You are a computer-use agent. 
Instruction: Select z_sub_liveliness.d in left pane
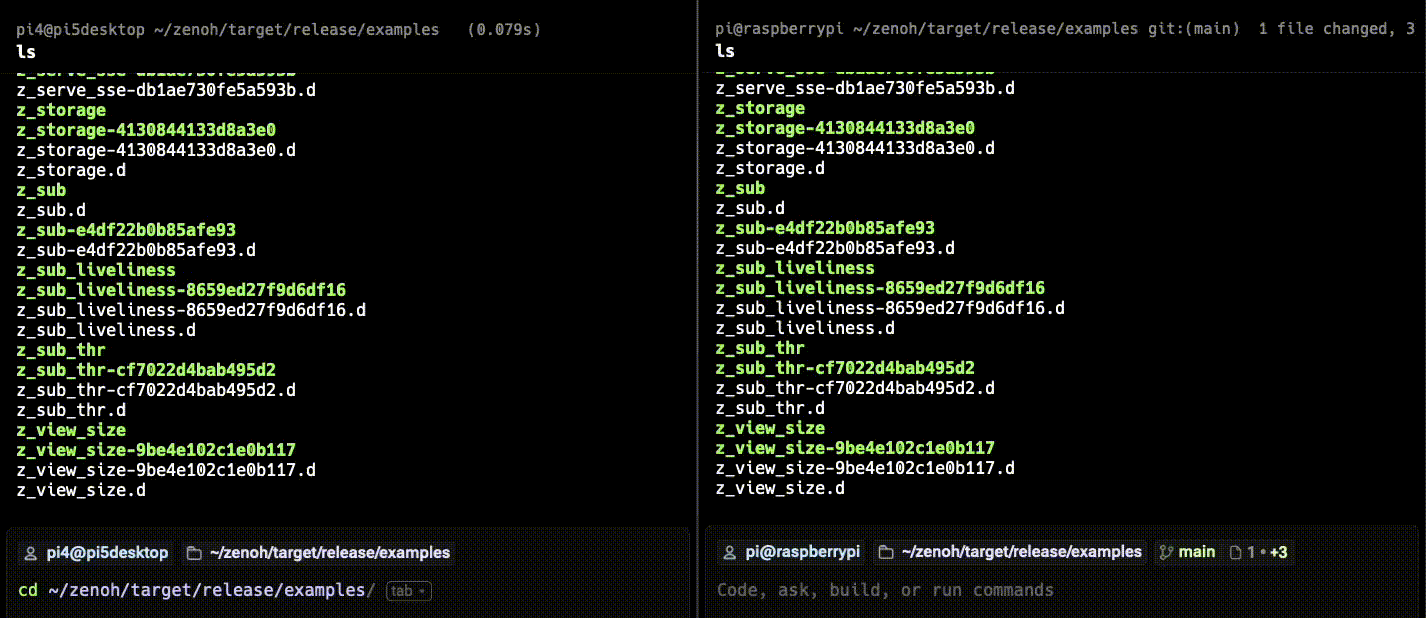(x=106, y=330)
